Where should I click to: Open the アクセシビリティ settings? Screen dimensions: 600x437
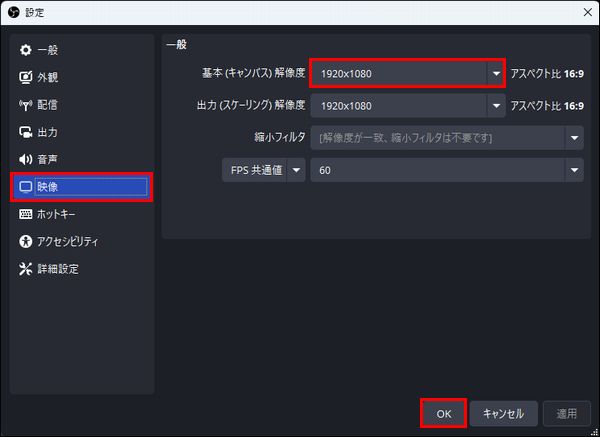(x=82, y=241)
